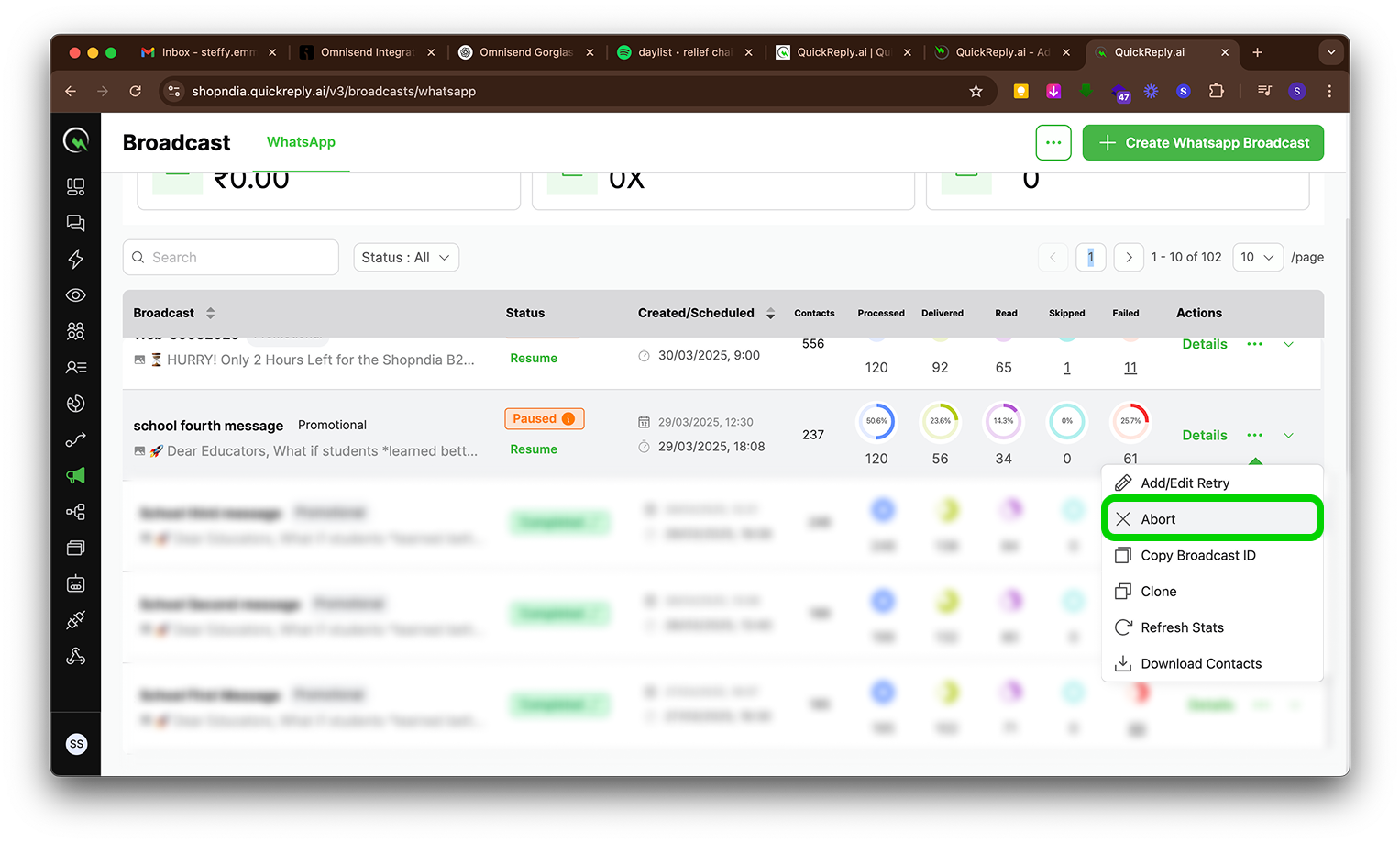Click the SS user avatar
The image size is (1400, 843).
(x=77, y=744)
